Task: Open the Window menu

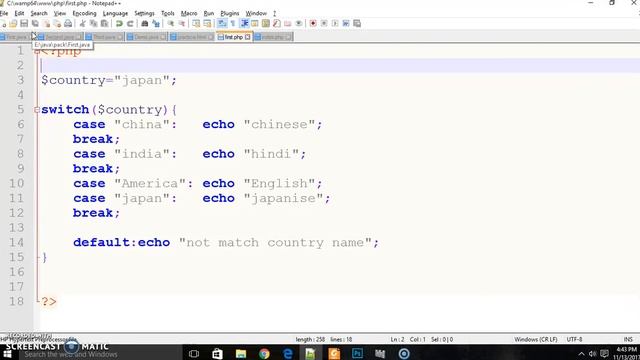Action: [256, 13]
